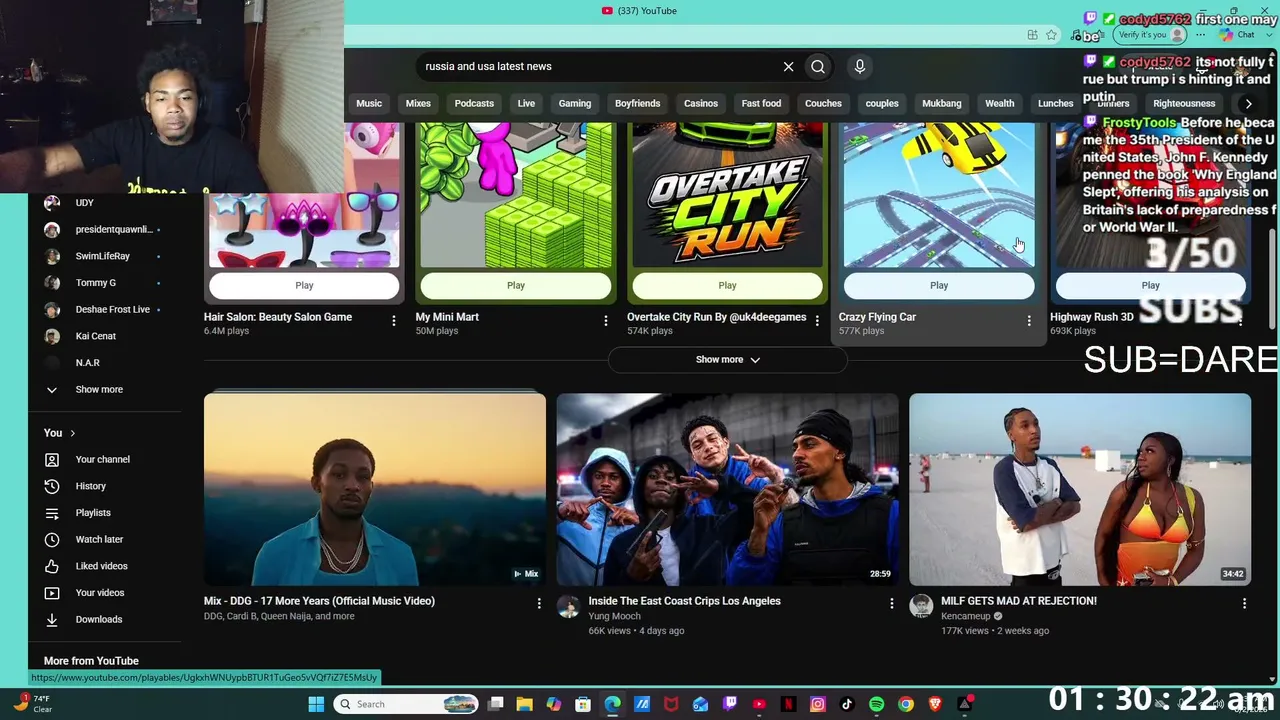
Task: Expand Show more under the games row
Action: pyautogui.click(x=727, y=360)
